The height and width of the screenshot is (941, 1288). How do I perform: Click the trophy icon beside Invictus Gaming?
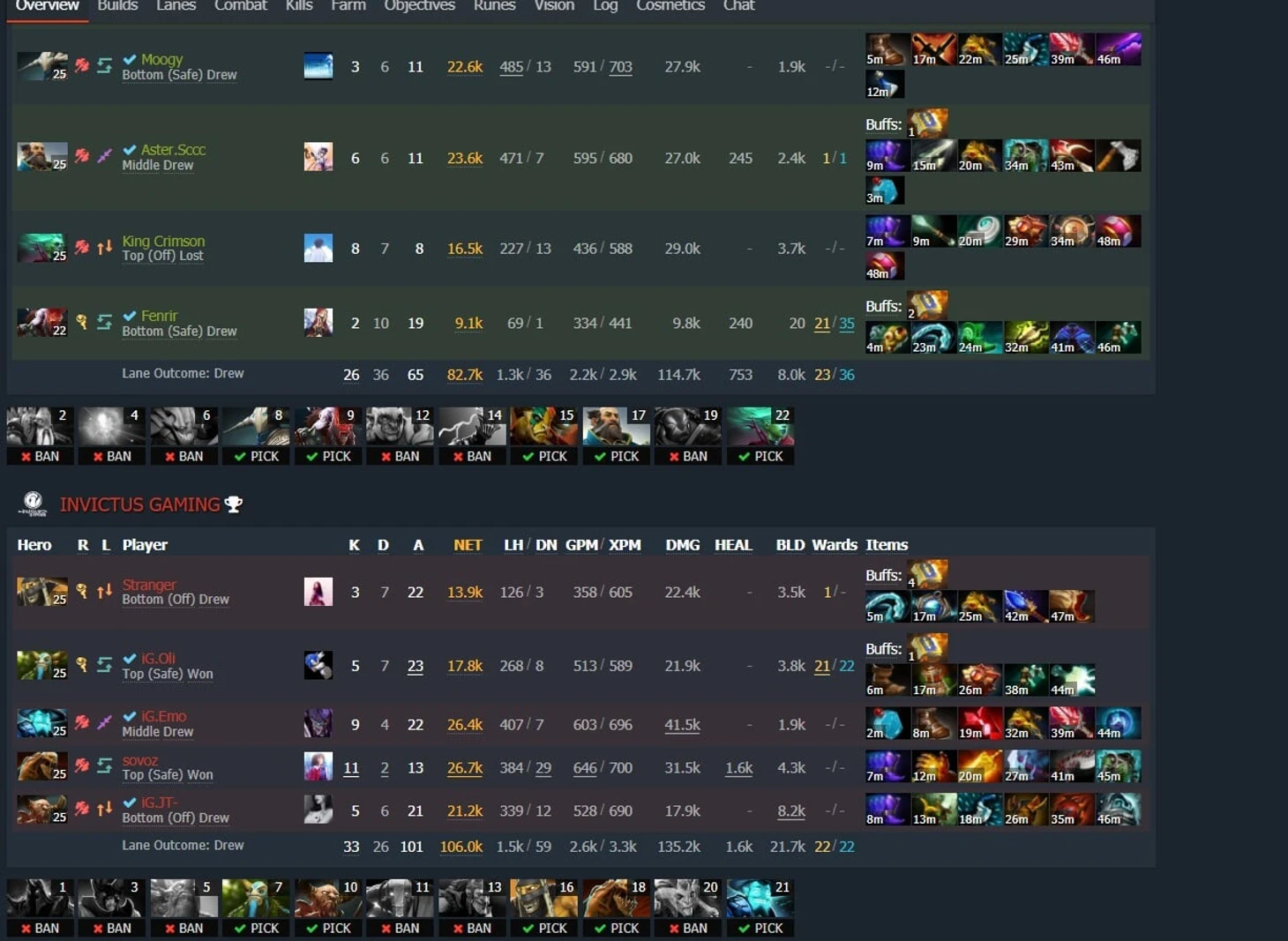[x=234, y=504]
